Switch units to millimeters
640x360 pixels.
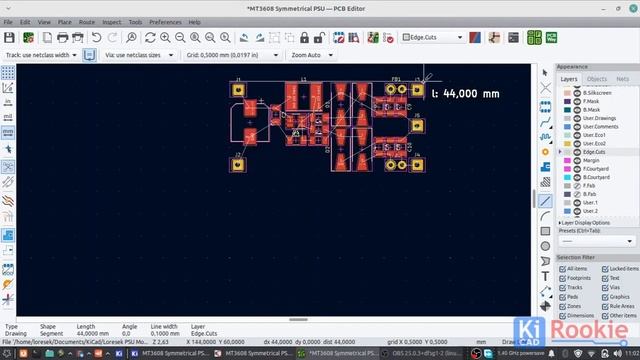8,133
